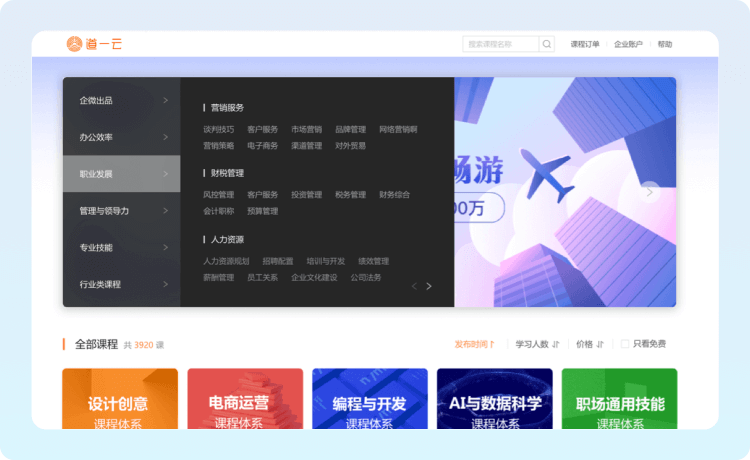
Task: Open the 企业账户 link
Action: coord(628,44)
